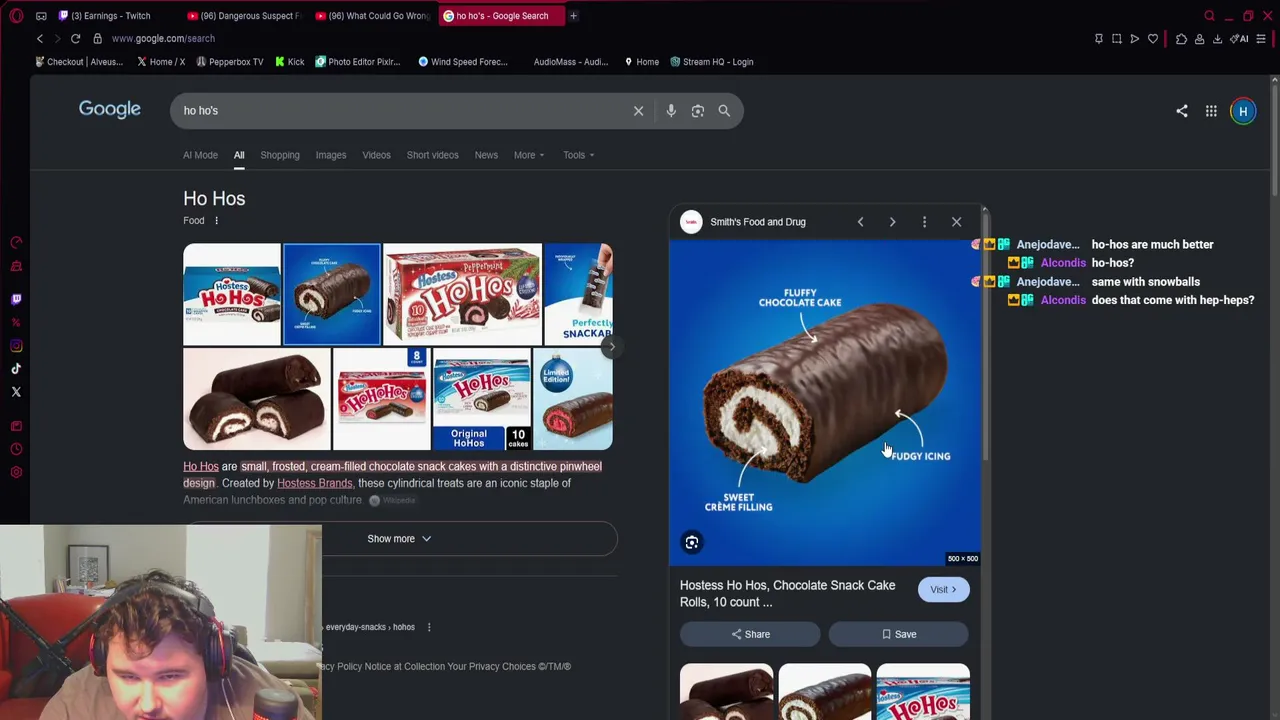Search inside the Ho Hos preview image with Lens
This screenshot has width=1280, height=720.
point(692,542)
